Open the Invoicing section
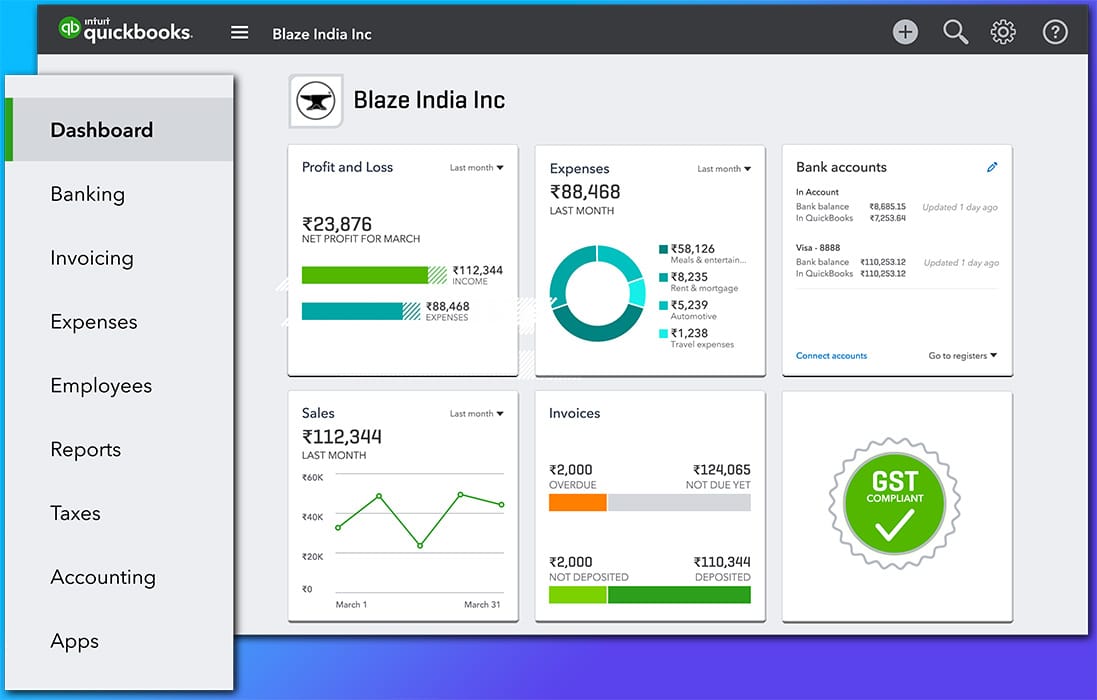Screen dimensions: 1097x700 tap(91, 257)
